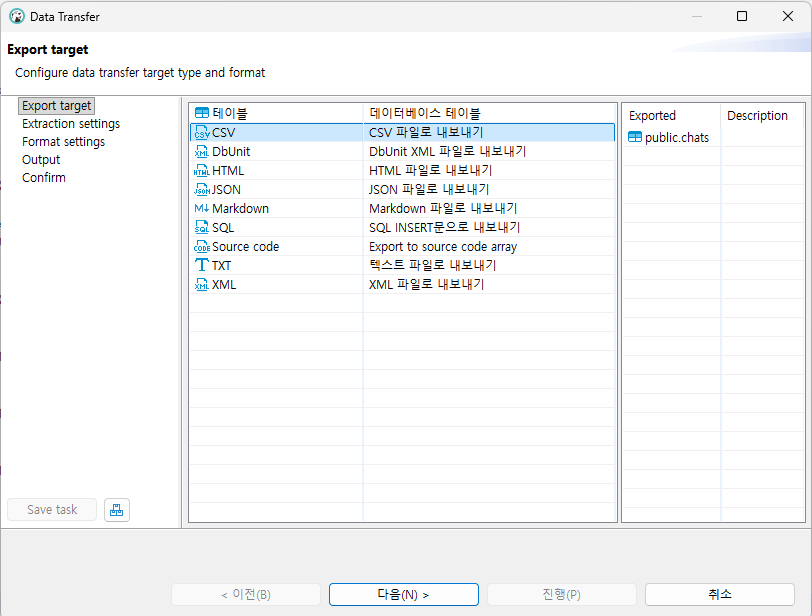Pick the HTML export format label
812x616 pixels.
228,171
